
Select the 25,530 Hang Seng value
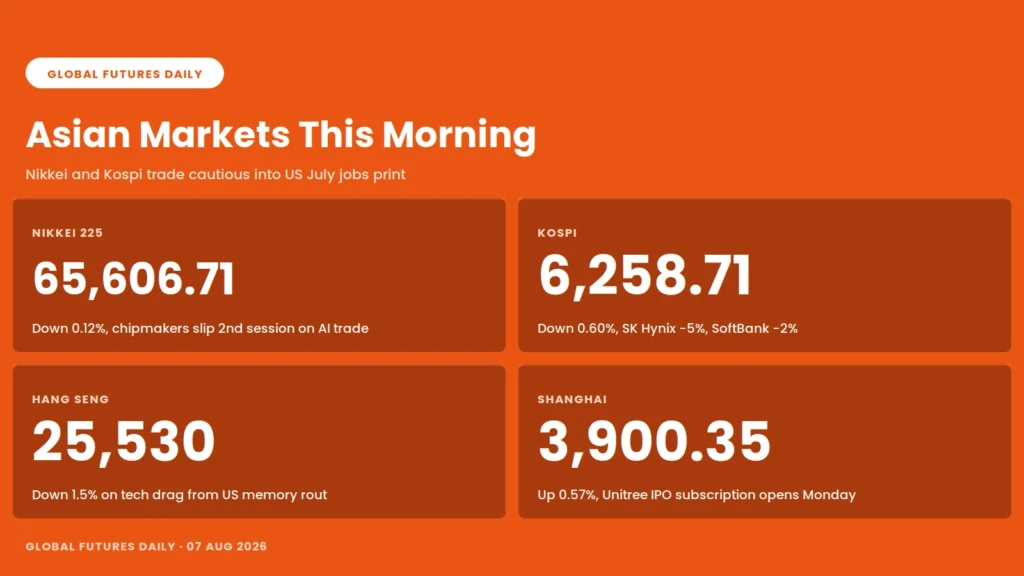[123, 442]
